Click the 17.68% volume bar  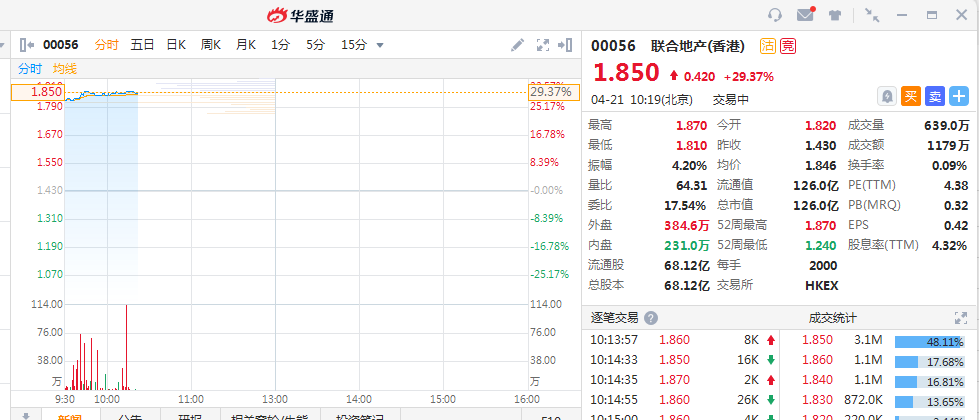coord(928,362)
